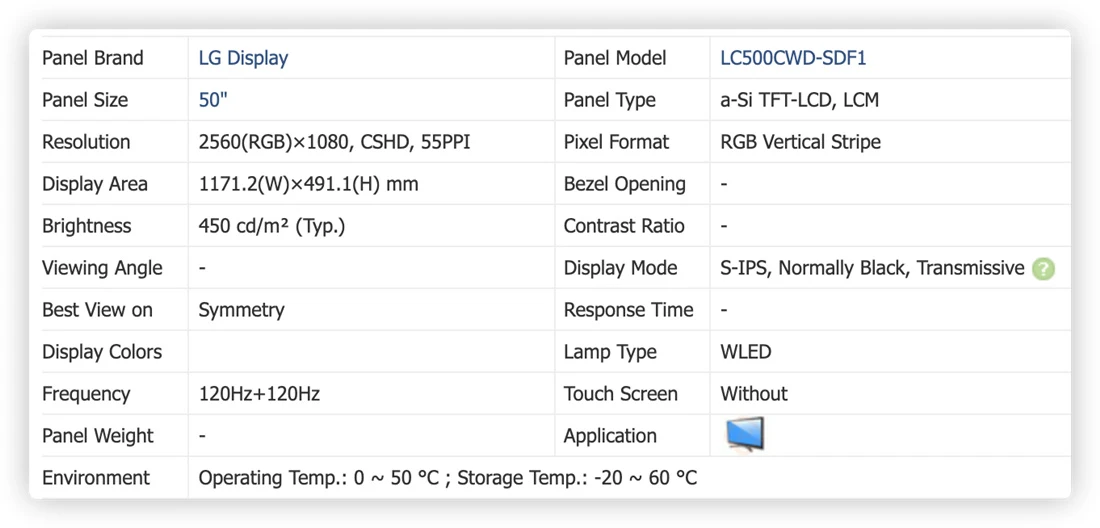
Task: Select the brightness value 450 cd/m² (Typ.)
Action: coord(272,226)
